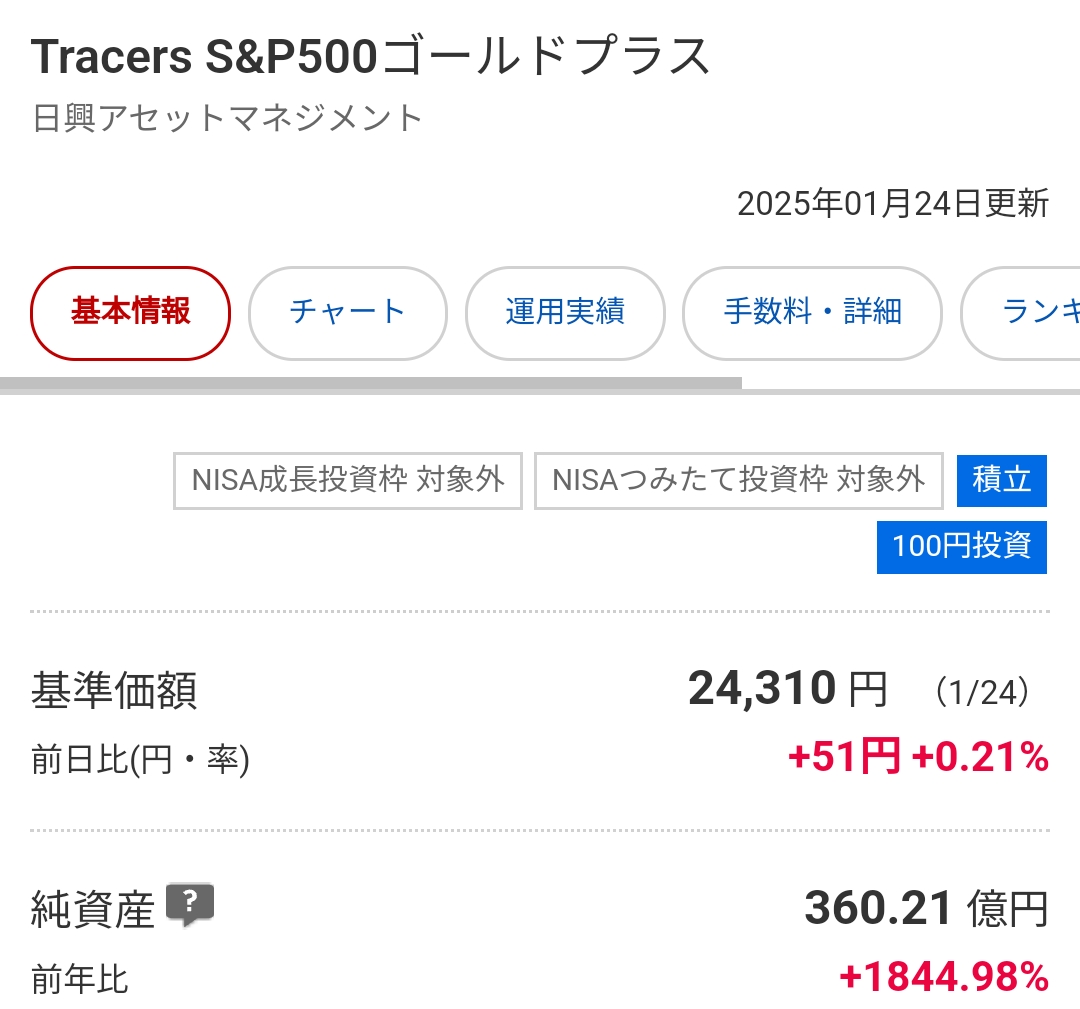
Task: Click the +51円 +0.21% daily change
Action: (x=918, y=756)
